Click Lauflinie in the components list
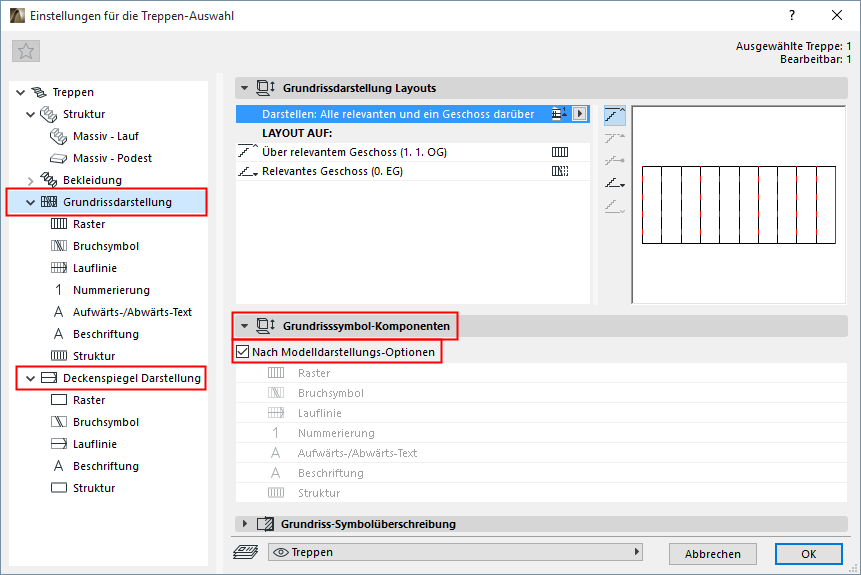Viewport: 861px width, 575px height. point(541,413)
